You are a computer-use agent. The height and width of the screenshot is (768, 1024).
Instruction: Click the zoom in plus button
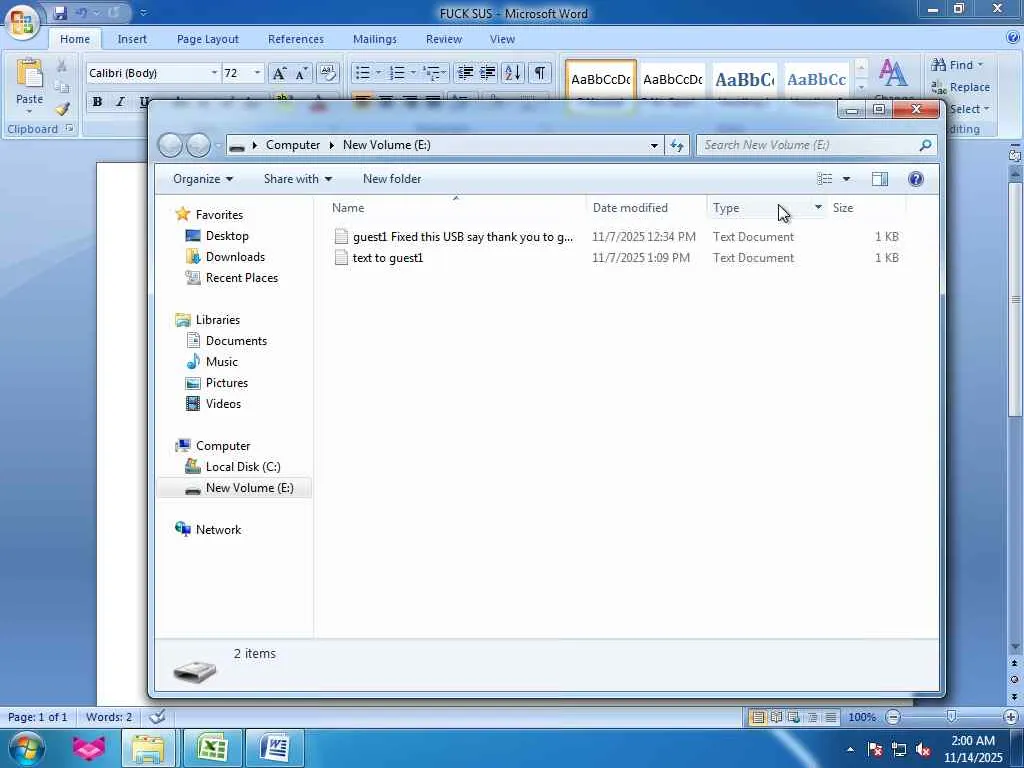[1010, 717]
